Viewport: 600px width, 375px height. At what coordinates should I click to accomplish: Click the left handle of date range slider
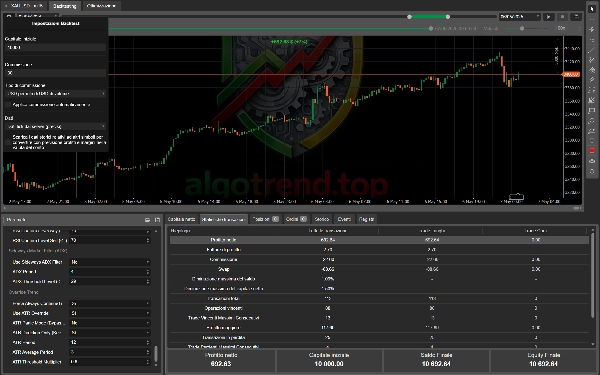(x=409, y=17)
